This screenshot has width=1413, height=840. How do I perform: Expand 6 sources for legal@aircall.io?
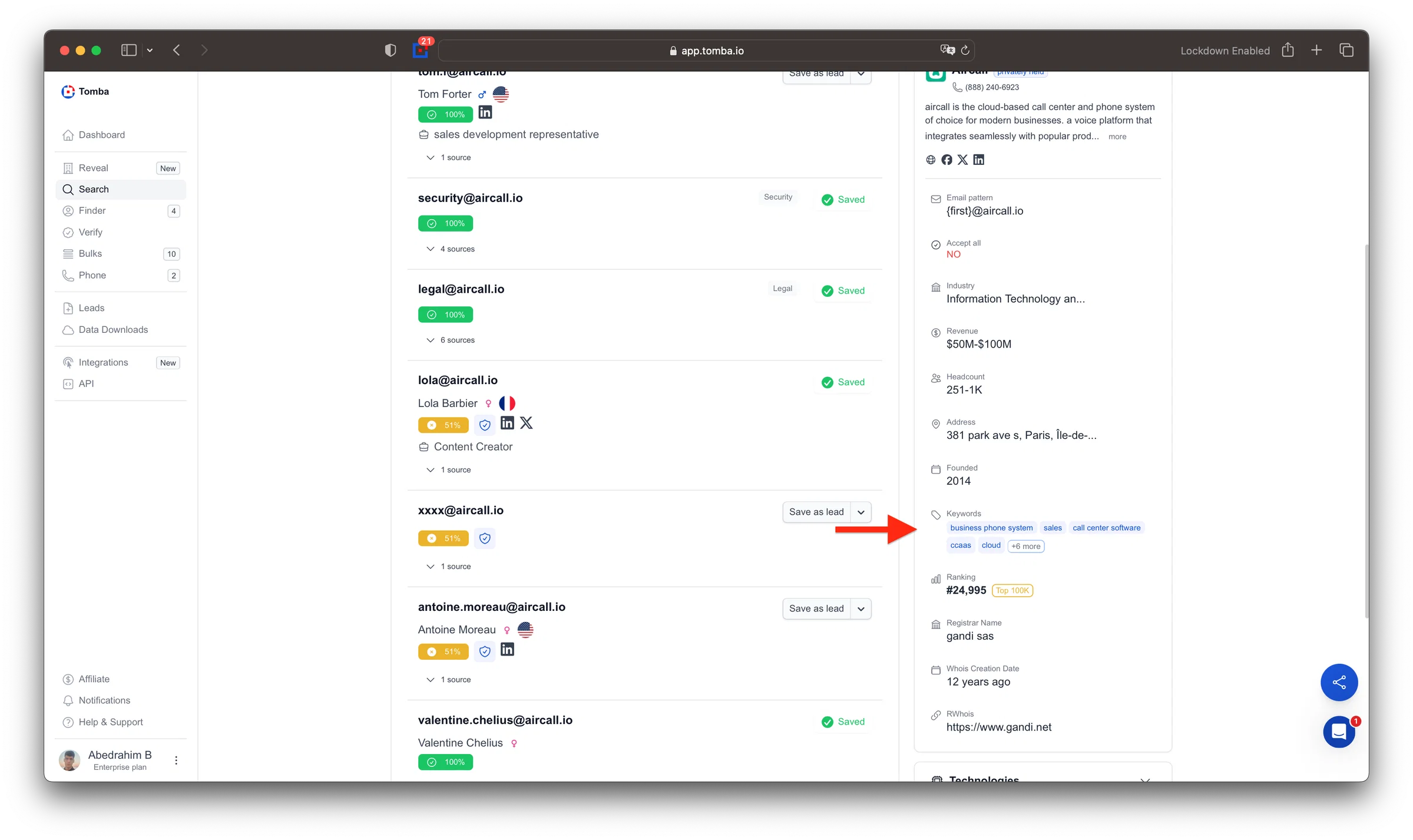pyautogui.click(x=451, y=340)
